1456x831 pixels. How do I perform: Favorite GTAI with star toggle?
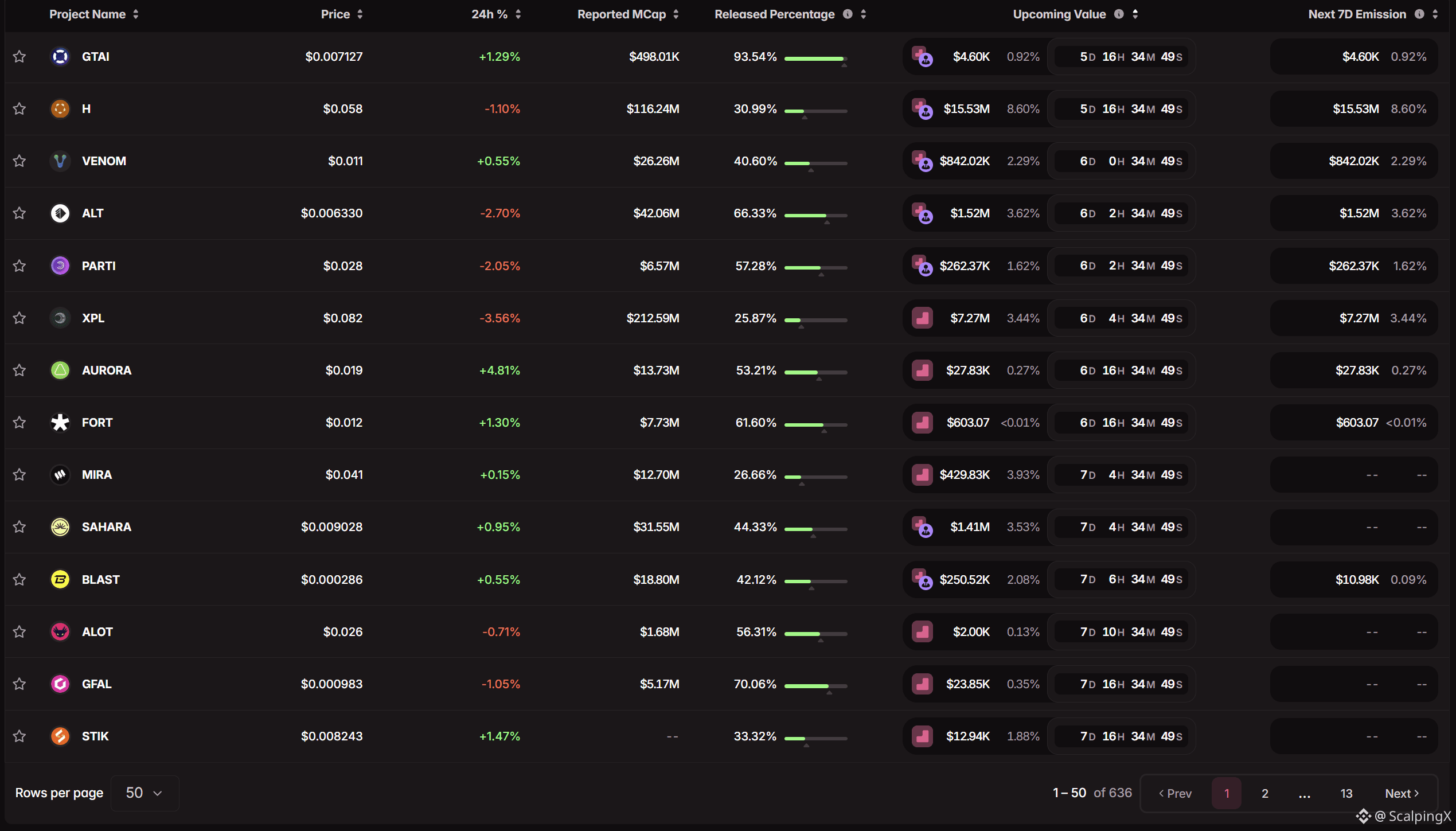pos(19,56)
